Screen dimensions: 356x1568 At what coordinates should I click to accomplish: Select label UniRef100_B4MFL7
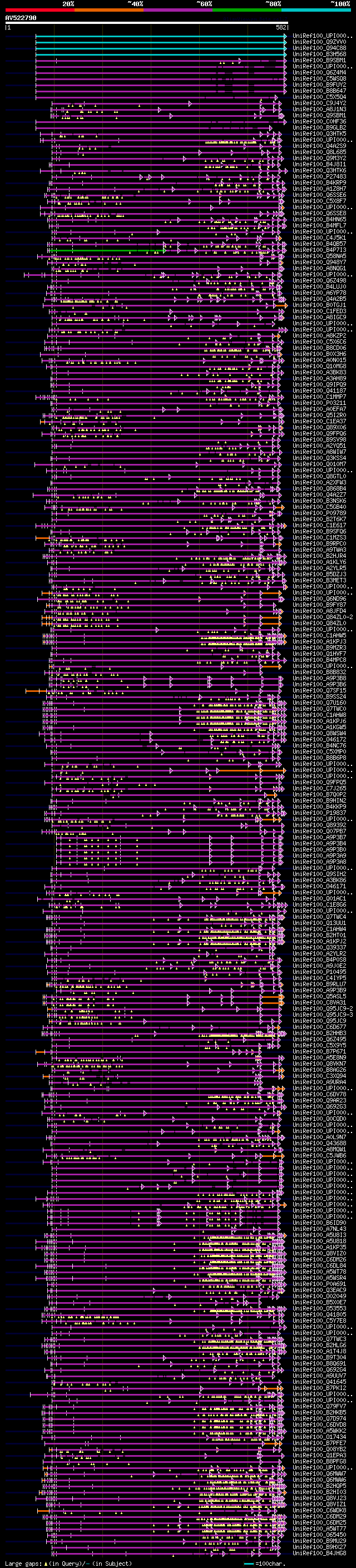(x=319, y=226)
